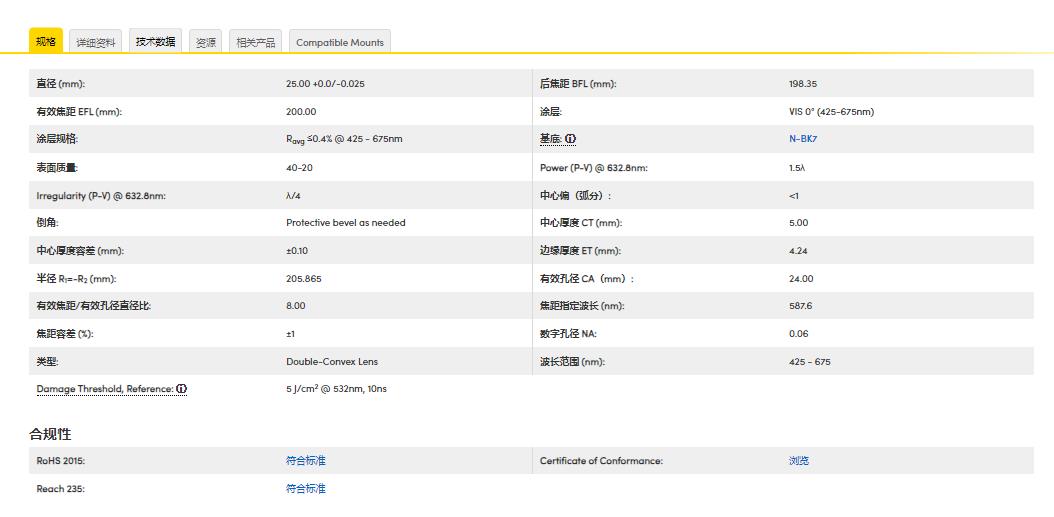
Task: Click the Double-Convex Lens type value
Action: click(x=332, y=362)
